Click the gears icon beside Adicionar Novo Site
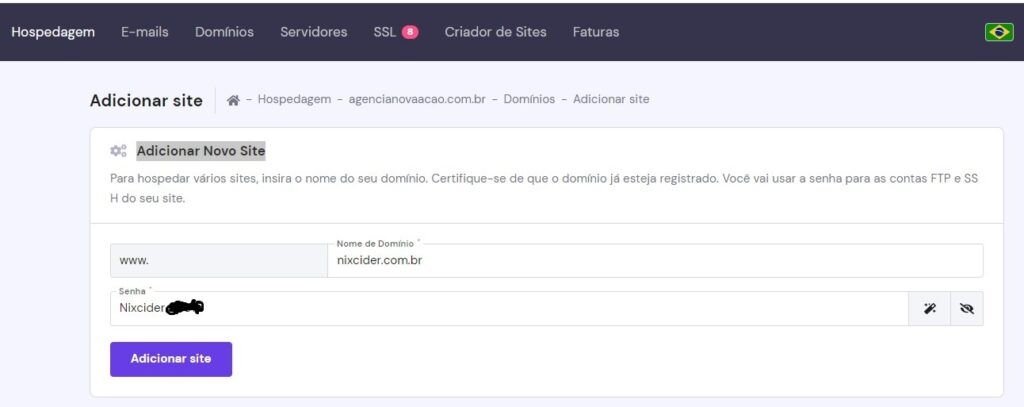Image resolution: width=1024 pixels, height=407 pixels. click(x=118, y=151)
